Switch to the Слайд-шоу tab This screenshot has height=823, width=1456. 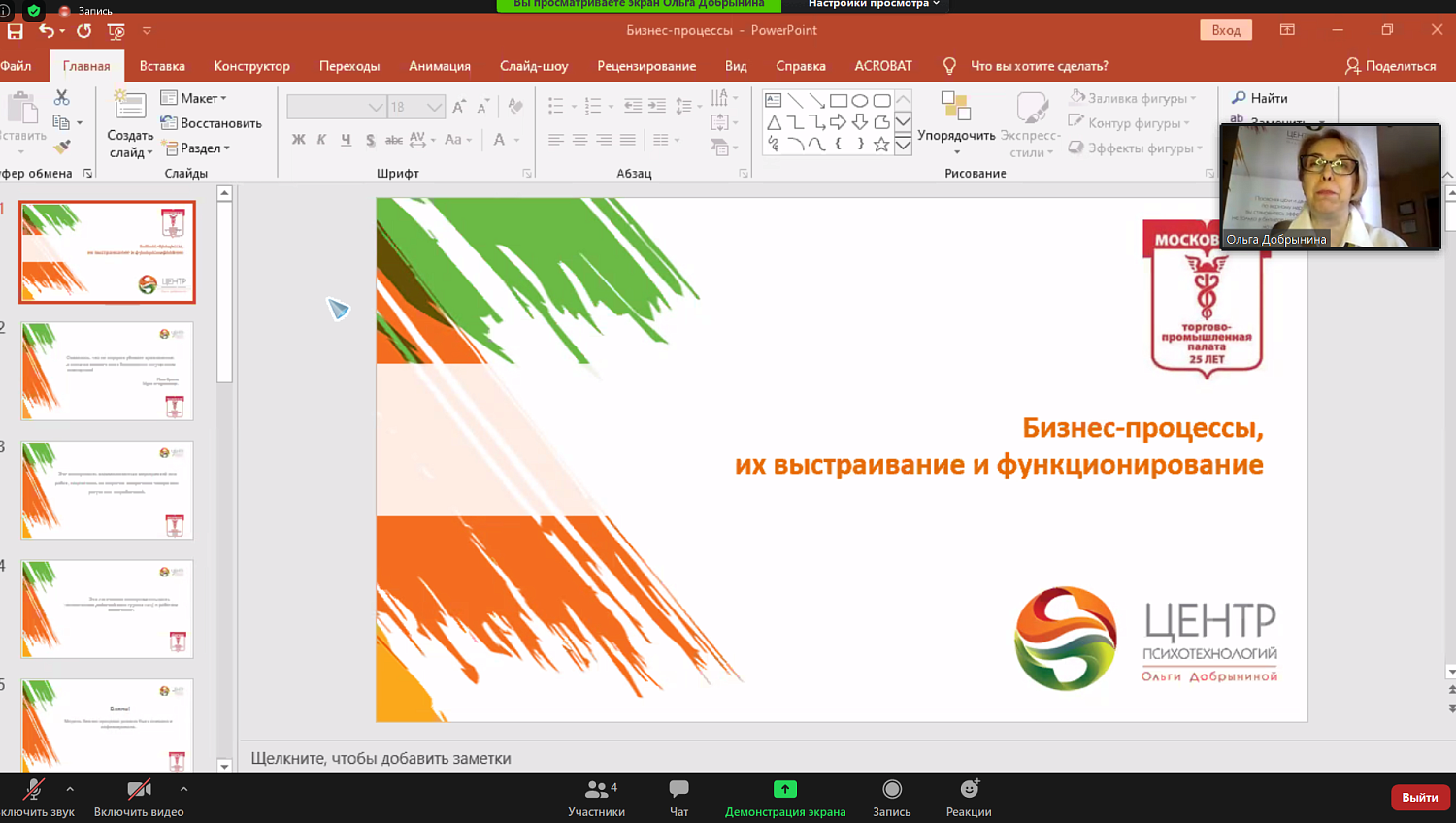point(534,66)
